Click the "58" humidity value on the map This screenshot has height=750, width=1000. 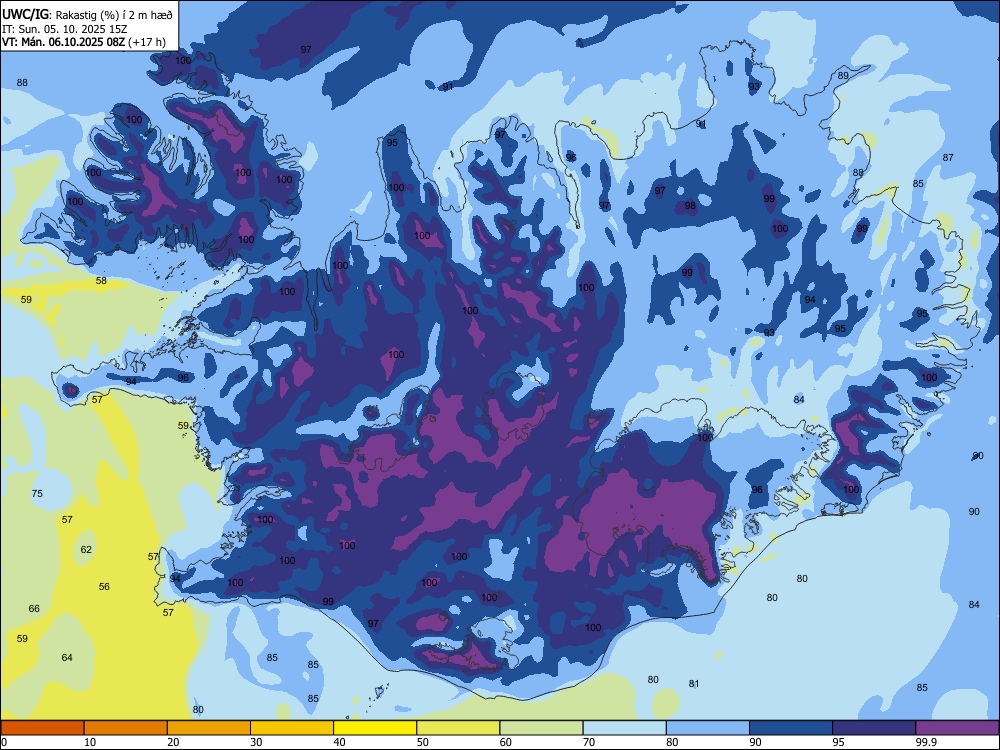point(101,281)
